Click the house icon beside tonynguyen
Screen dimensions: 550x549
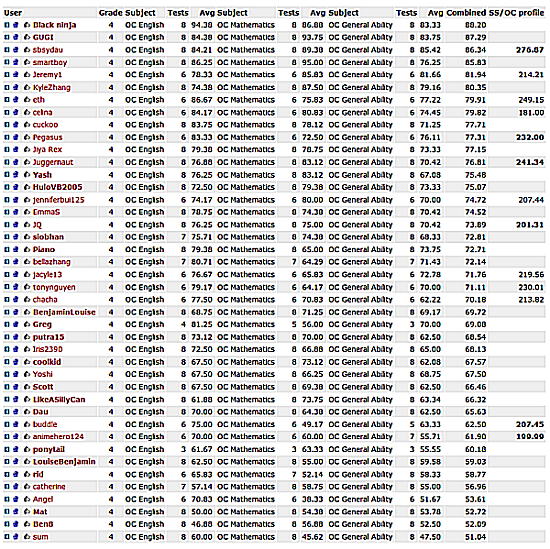27,287
